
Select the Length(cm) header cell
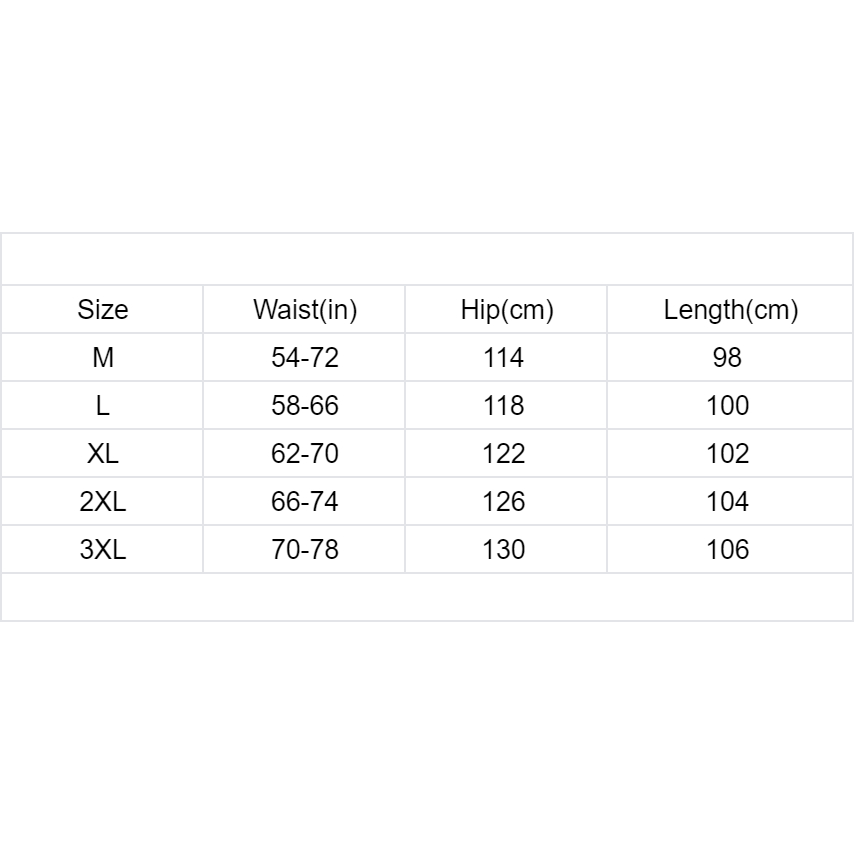click(731, 310)
